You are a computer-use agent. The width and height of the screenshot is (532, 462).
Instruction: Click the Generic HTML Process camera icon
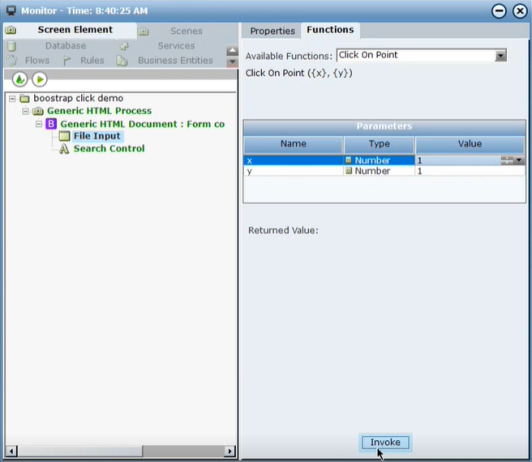point(38,111)
